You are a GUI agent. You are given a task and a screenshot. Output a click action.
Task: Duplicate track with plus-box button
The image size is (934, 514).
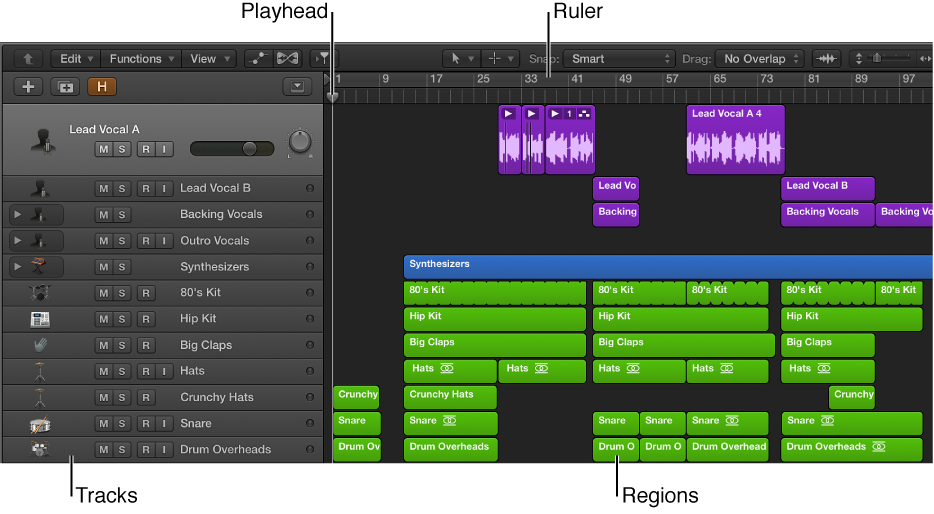(x=66, y=87)
